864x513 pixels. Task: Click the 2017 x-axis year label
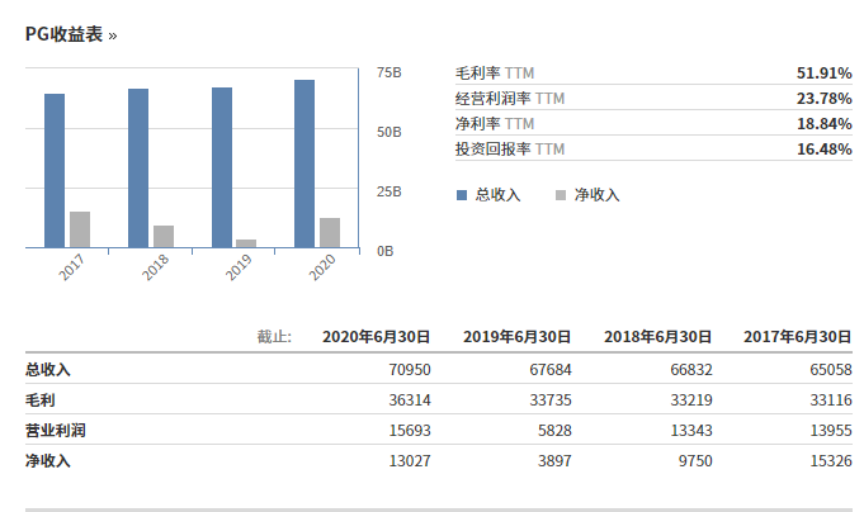[x=72, y=267]
